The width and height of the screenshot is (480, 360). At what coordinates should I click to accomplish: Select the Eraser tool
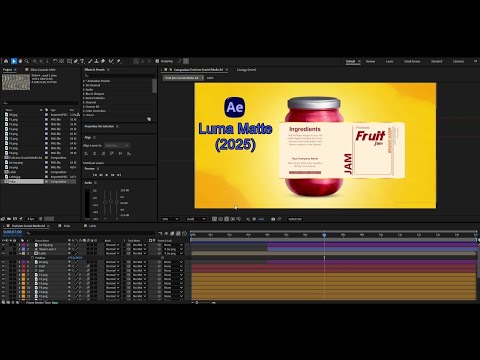point(103,61)
